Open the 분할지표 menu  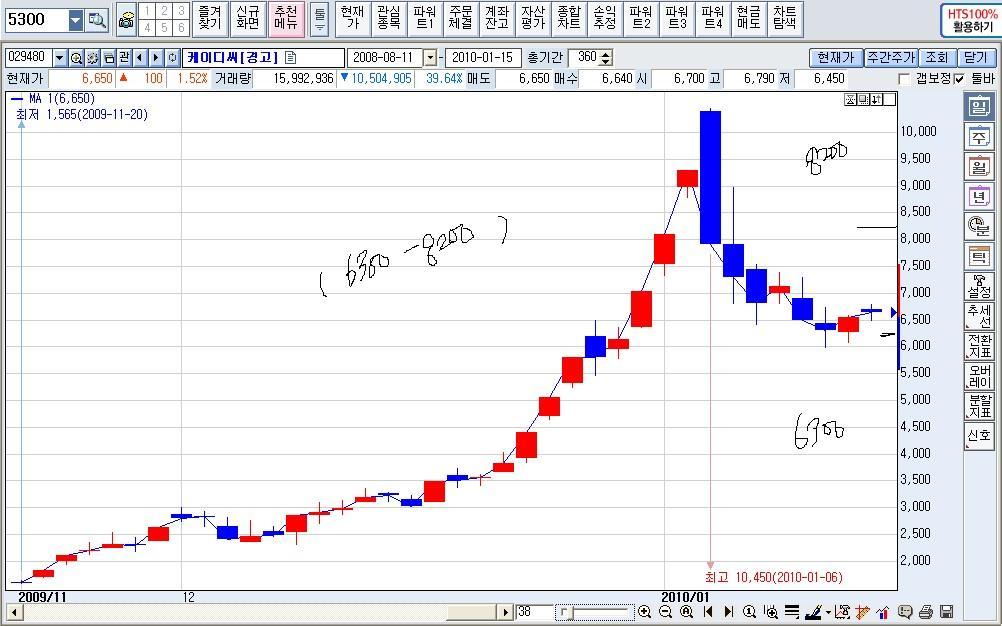point(978,406)
